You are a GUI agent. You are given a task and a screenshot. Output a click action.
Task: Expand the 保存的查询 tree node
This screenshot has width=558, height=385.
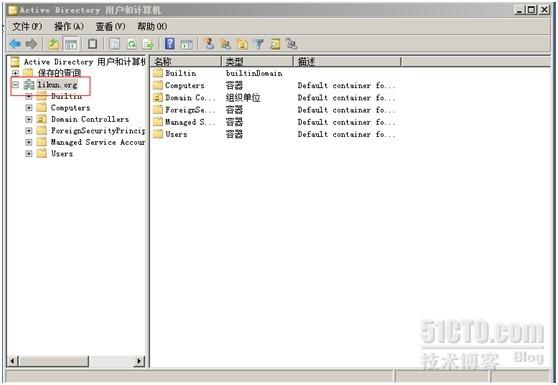[15, 73]
